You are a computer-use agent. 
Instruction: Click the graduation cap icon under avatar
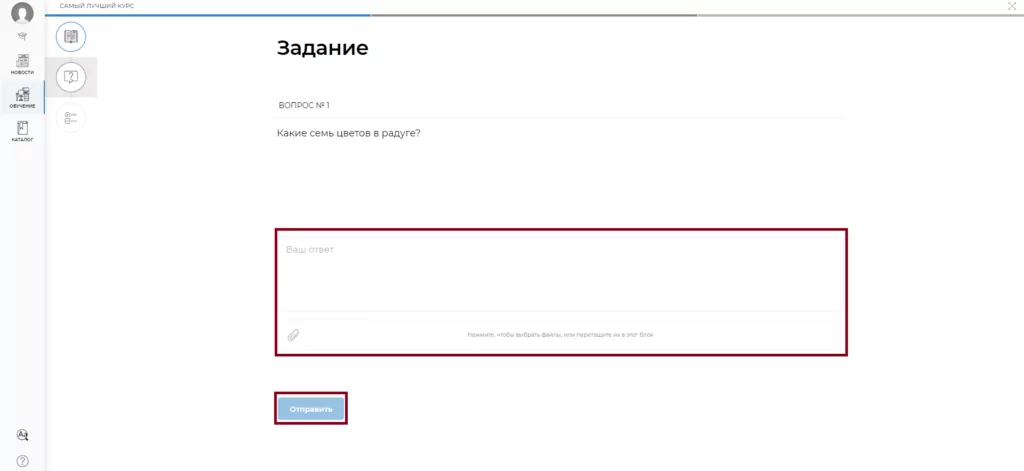tap(22, 37)
